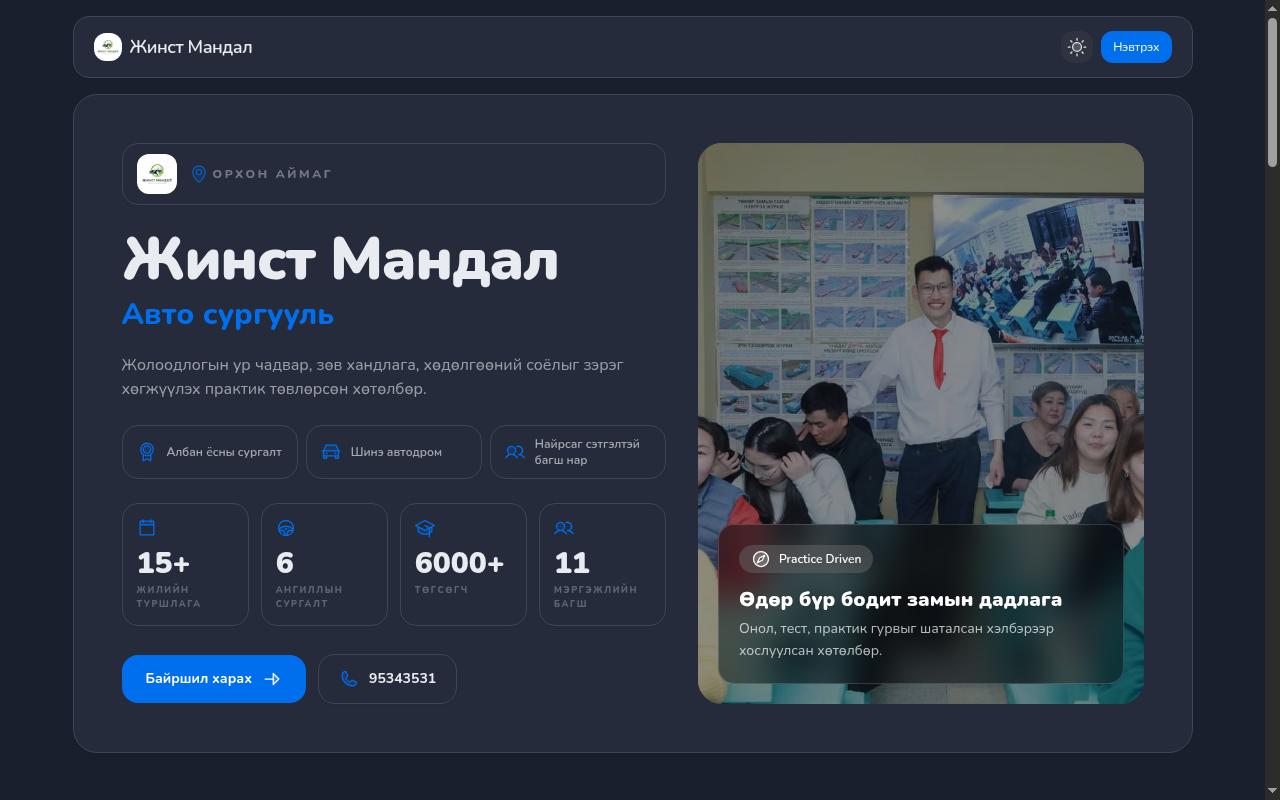The width and height of the screenshot is (1280, 800).
Task: Click the award ribbon icon for Албан ёсны сургалт
Action: pos(147,452)
